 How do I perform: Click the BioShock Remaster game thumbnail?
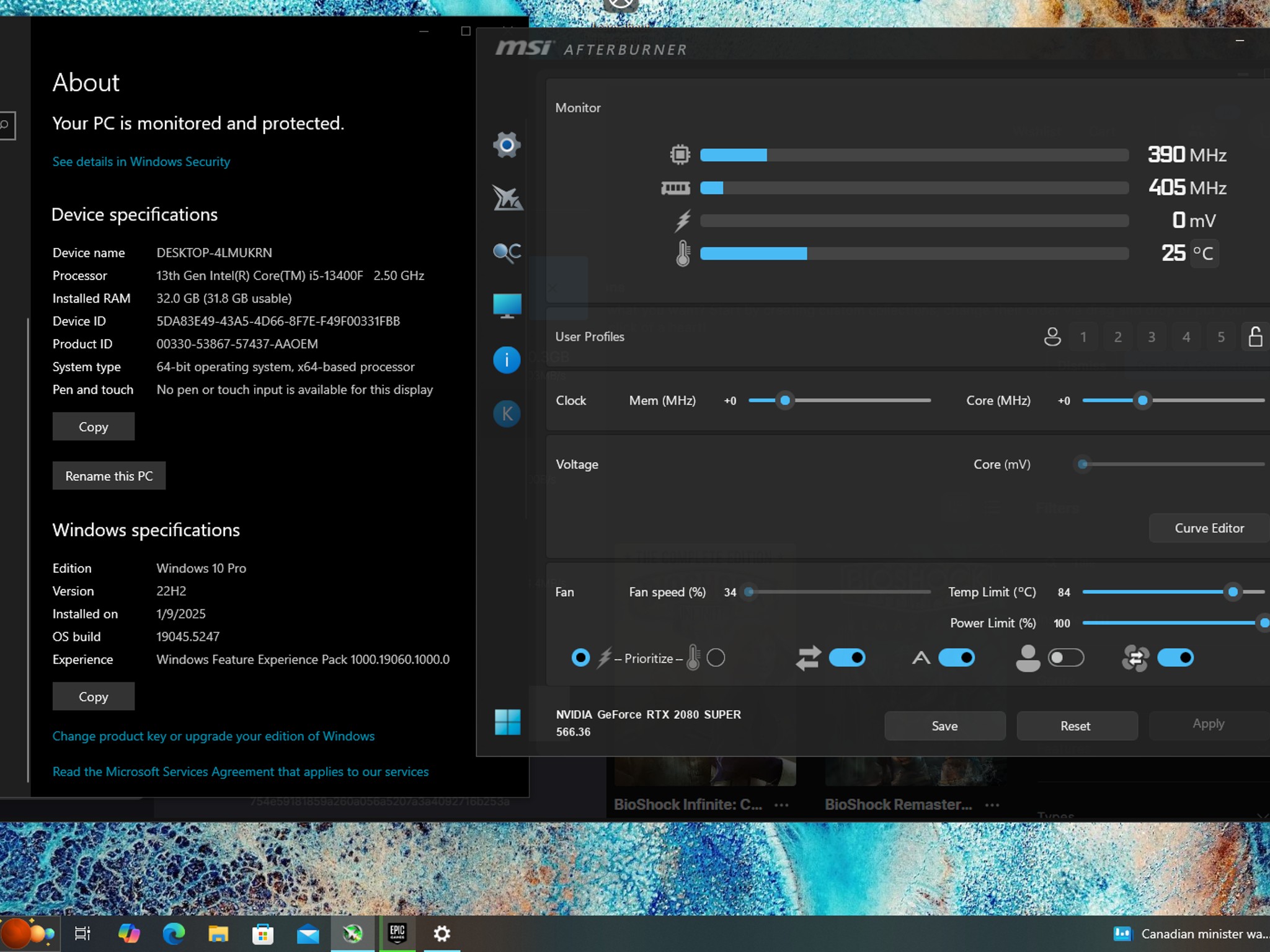915,772
